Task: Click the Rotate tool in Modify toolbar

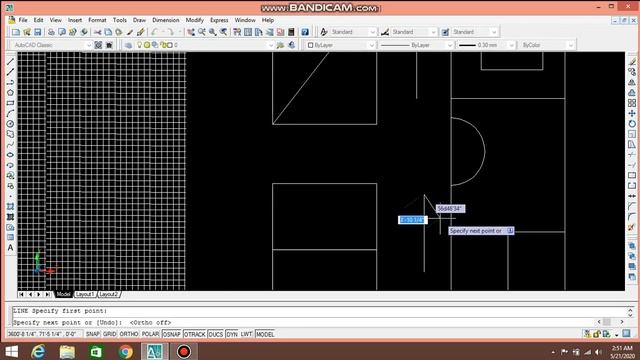Action: [632, 124]
